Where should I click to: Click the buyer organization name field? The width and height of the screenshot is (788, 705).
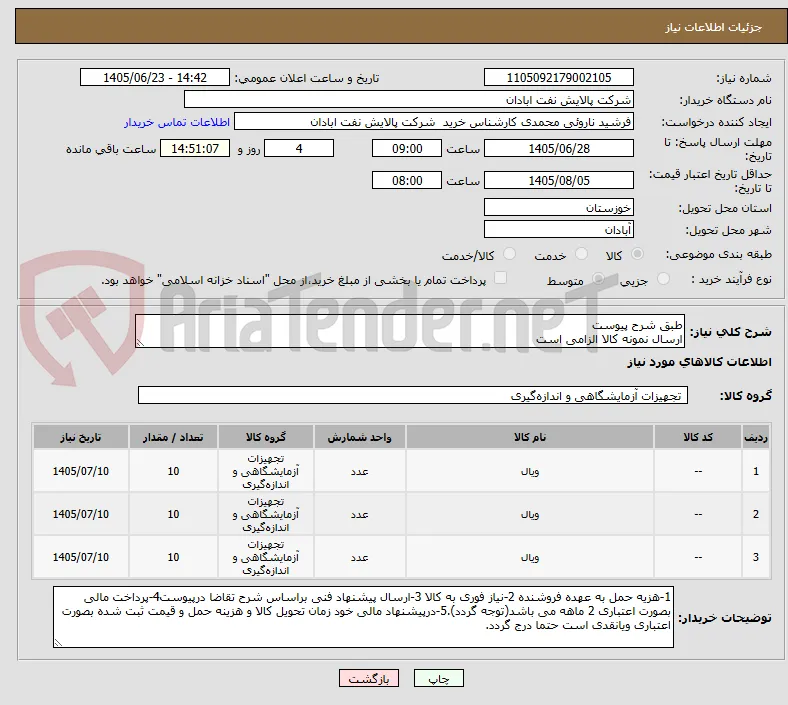click(x=409, y=99)
